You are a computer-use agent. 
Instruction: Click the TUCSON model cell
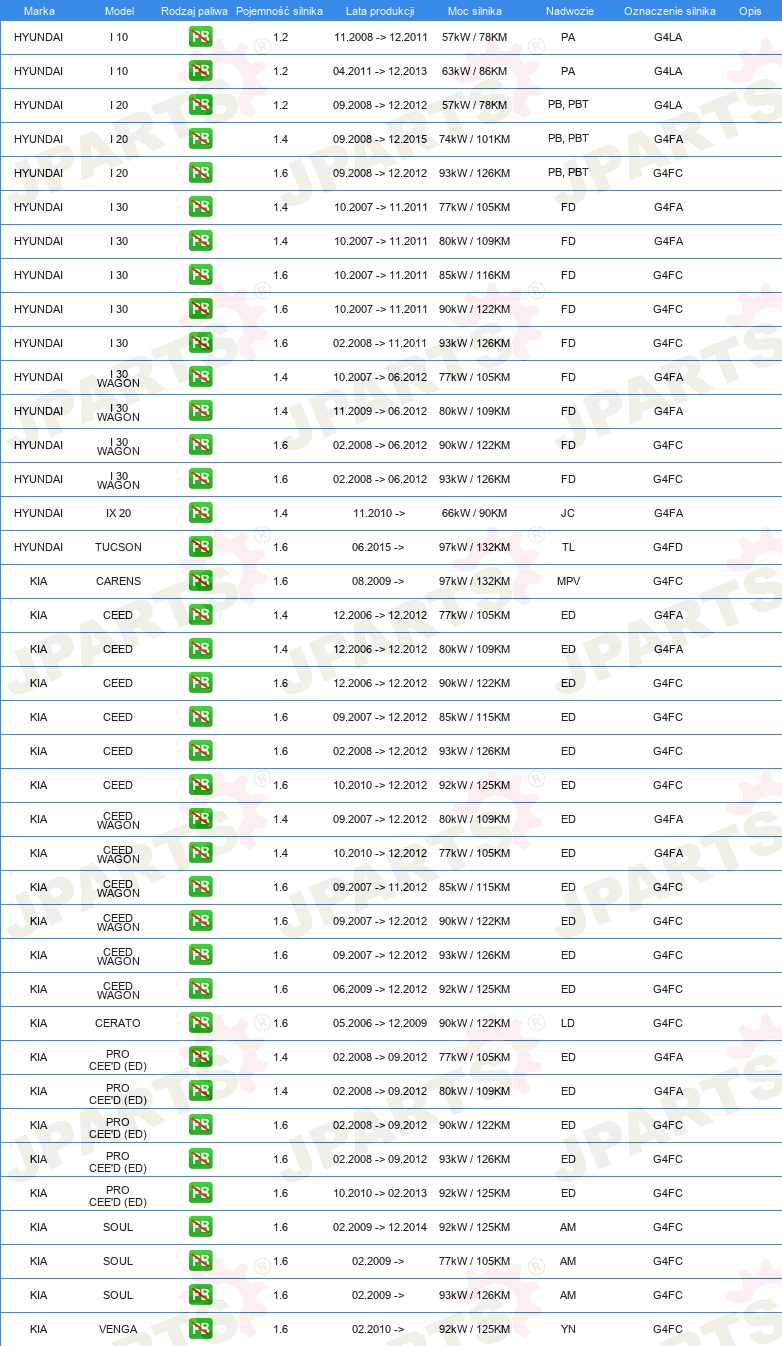[118, 547]
